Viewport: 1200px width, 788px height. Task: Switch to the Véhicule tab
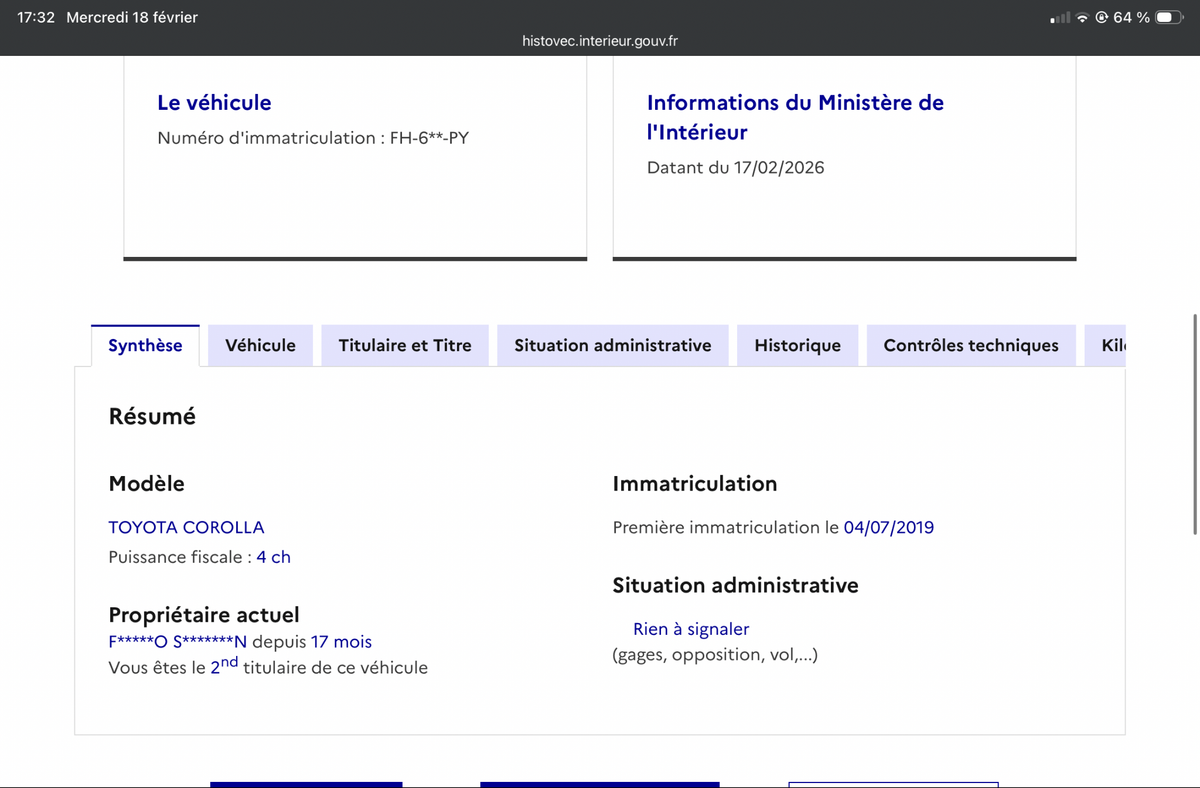pos(260,345)
